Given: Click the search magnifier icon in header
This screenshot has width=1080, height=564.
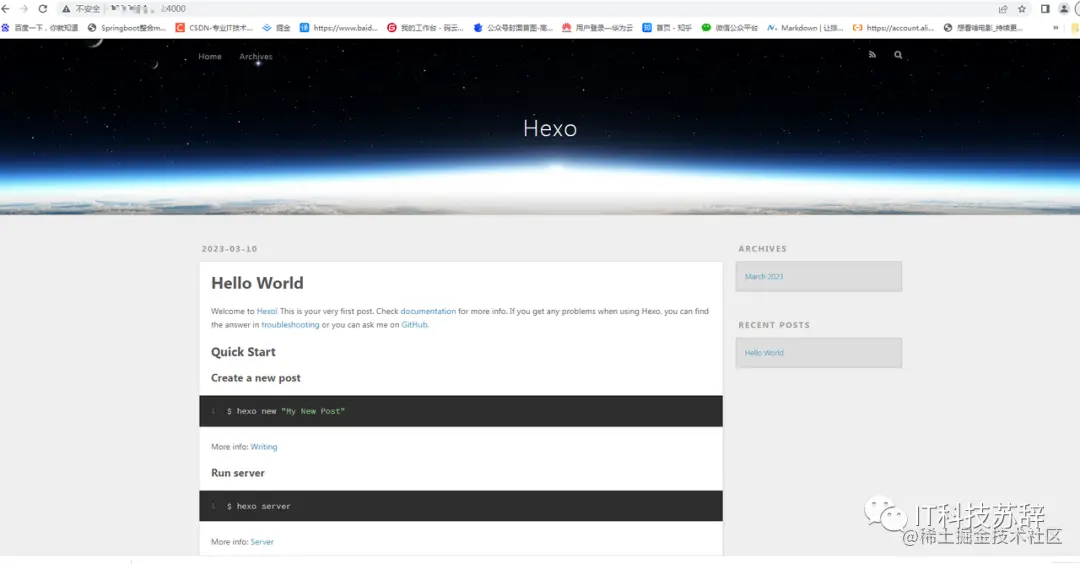Looking at the screenshot, I should (898, 54).
